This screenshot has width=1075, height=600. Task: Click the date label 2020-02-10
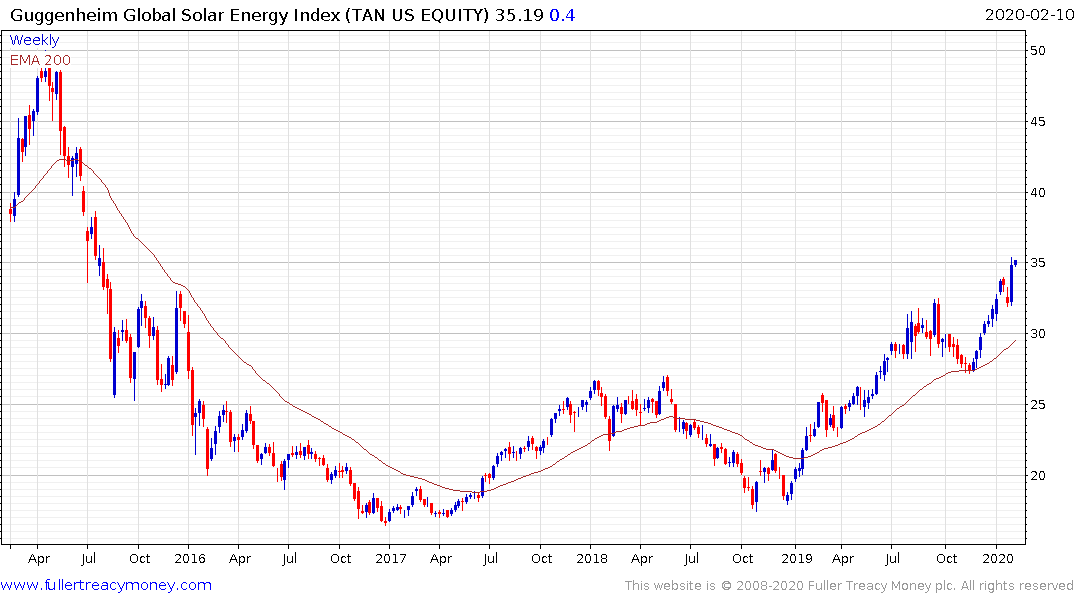pyautogui.click(x=1028, y=14)
